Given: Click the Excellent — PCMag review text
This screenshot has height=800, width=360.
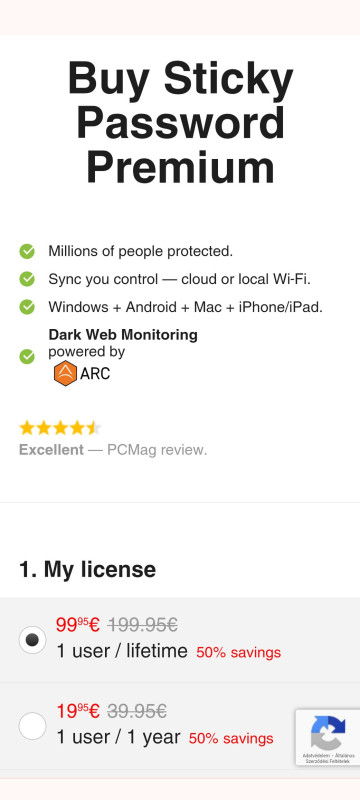Looking at the screenshot, I should (113, 450).
